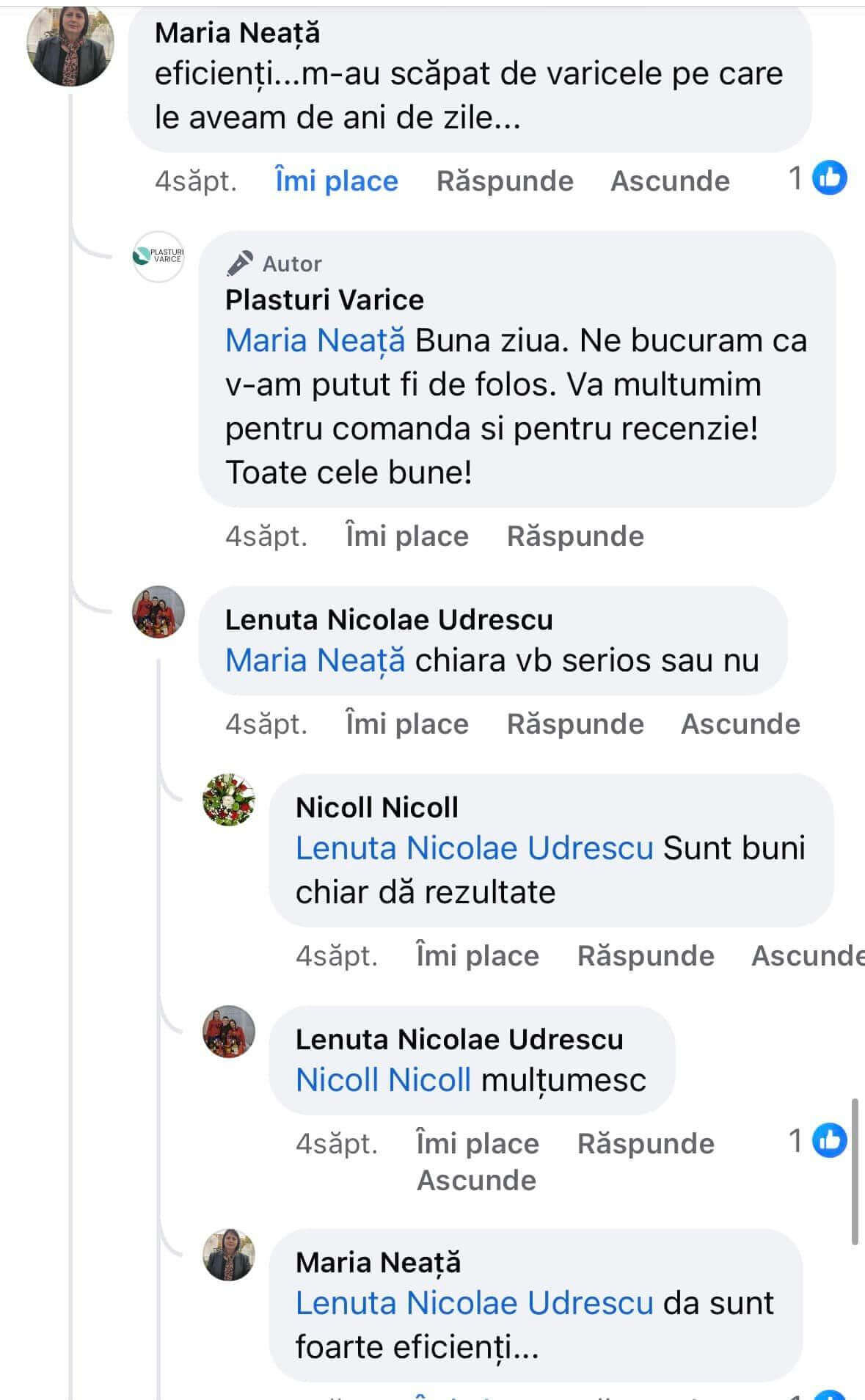Image resolution: width=865 pixels, height=1400 pixels.
Task: Open the 'Nicoll Nicoll' mention before 'mulțumesc'
Action: (x=383, y=1080)
